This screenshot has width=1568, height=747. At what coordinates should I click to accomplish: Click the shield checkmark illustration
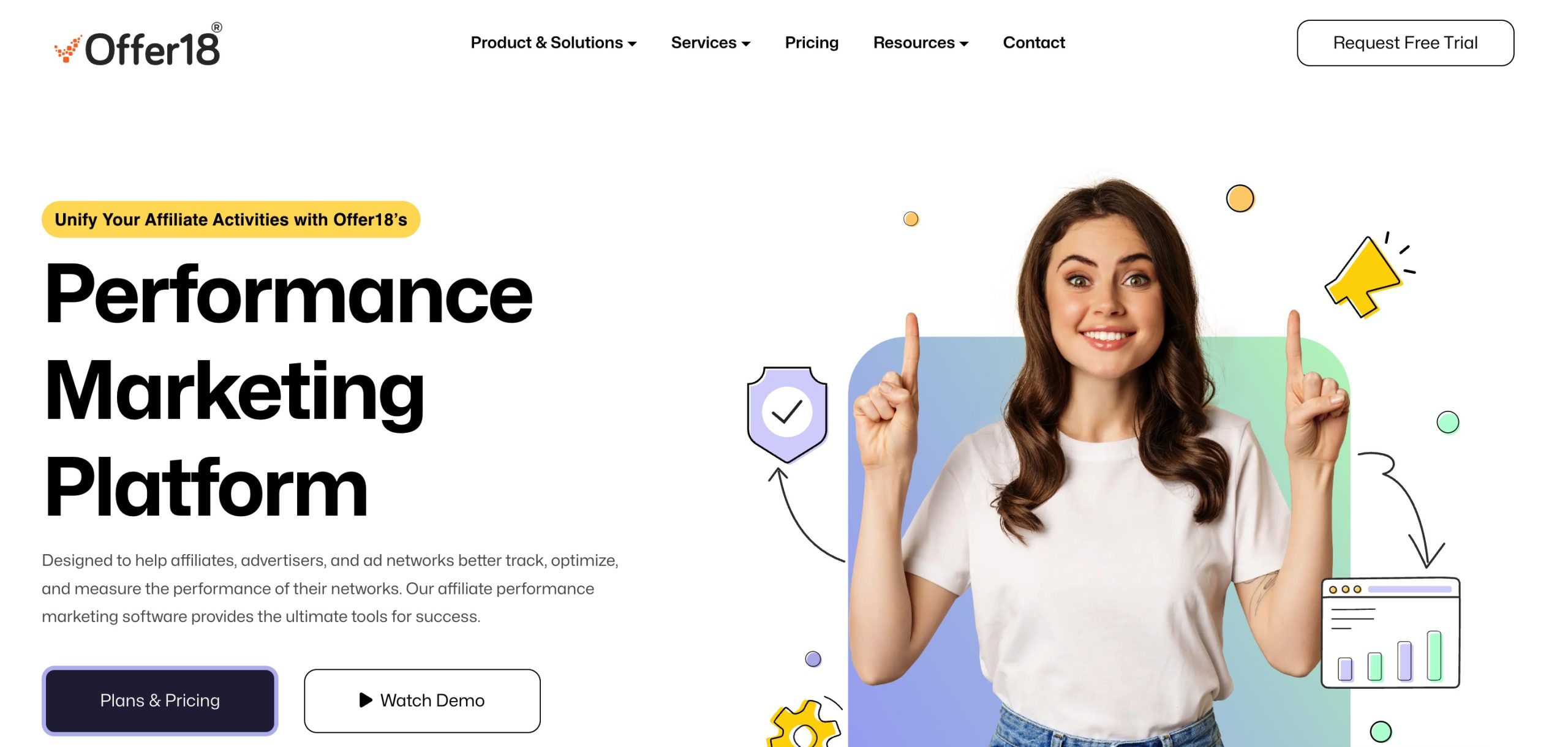(787, 415)
